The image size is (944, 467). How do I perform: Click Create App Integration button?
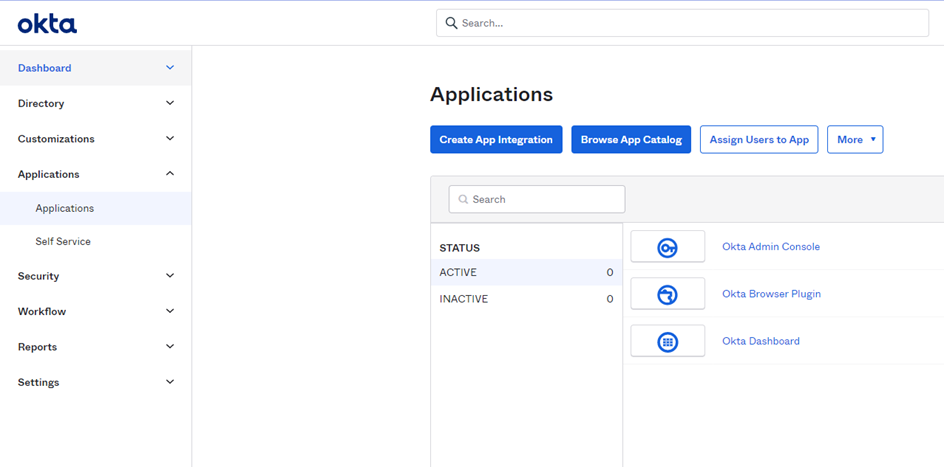pyautogui.click(x=496, y=140)
